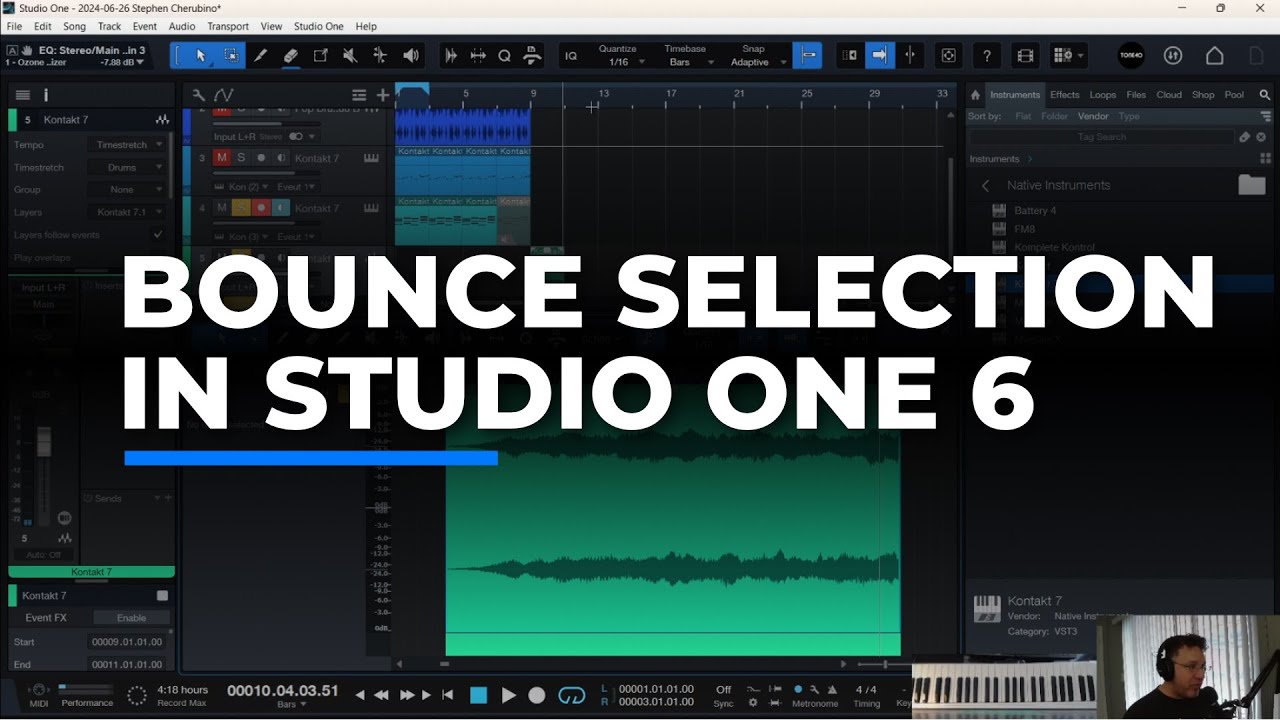Click track 3 volume slider
The image size is (1280, 720).
pos(267,174)
